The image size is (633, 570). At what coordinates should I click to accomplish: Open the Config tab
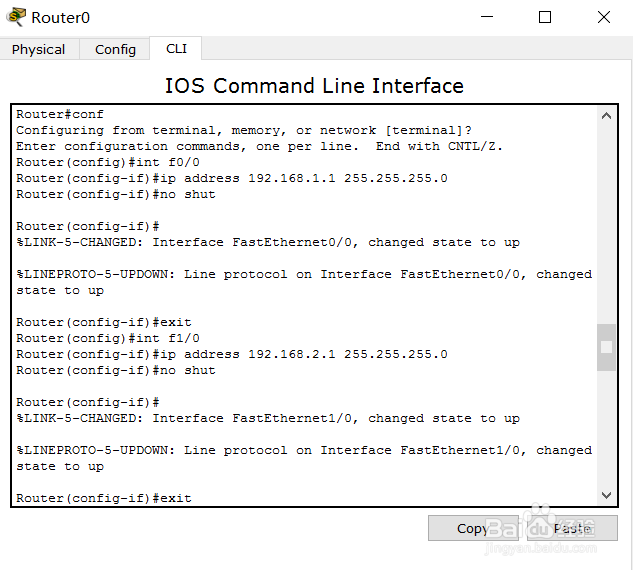[115, 49]
